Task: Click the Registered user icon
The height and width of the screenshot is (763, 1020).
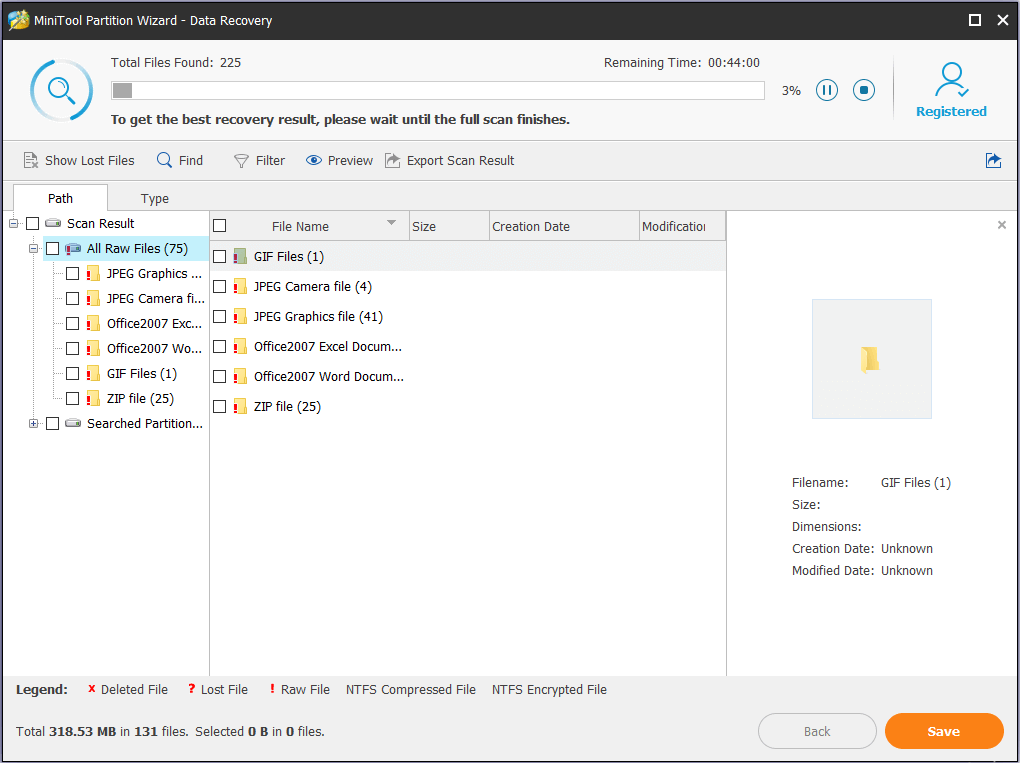Action: coord(951,79)
